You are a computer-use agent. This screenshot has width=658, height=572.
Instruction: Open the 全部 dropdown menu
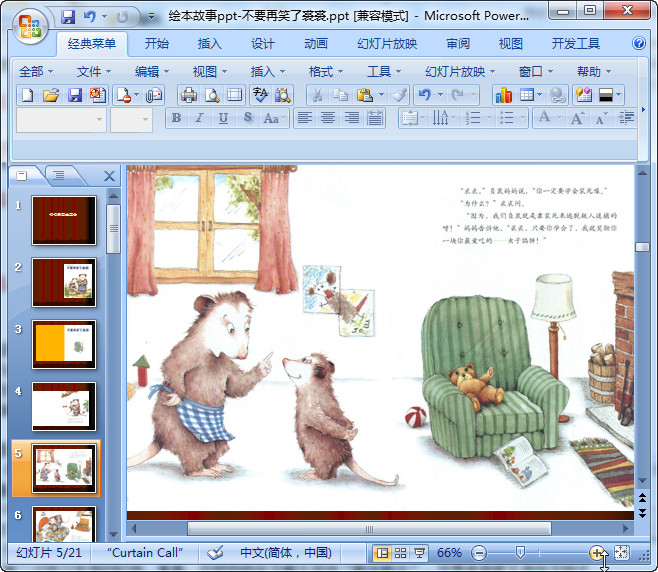click(36, 72)
